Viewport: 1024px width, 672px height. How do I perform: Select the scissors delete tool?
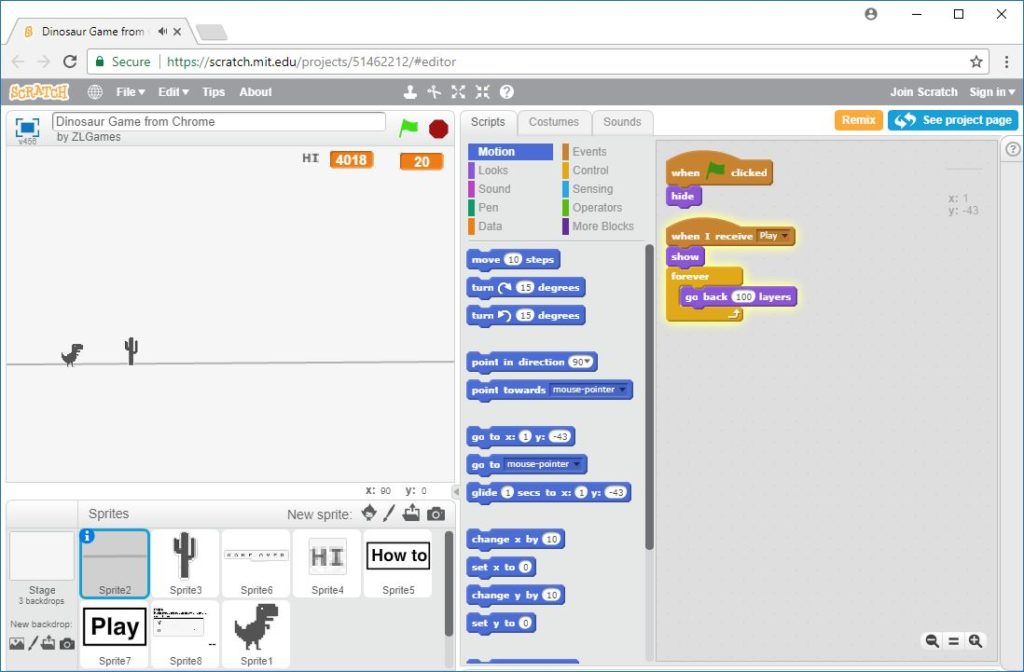(434, 91)
